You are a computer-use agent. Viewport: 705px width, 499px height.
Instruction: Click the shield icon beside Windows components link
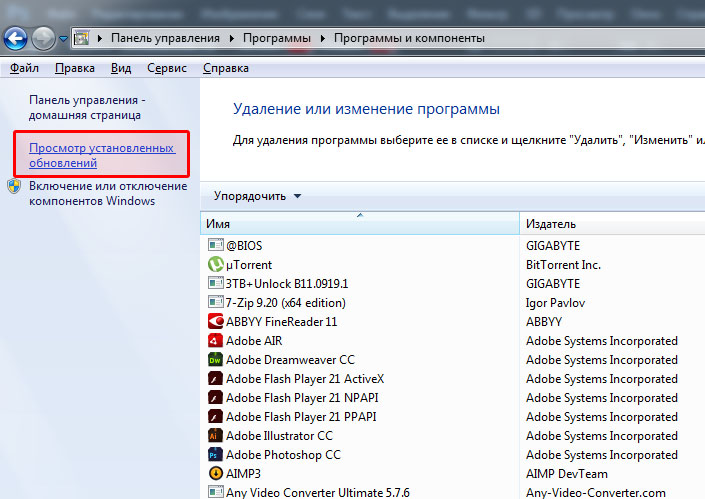click(x=14, y=186)
